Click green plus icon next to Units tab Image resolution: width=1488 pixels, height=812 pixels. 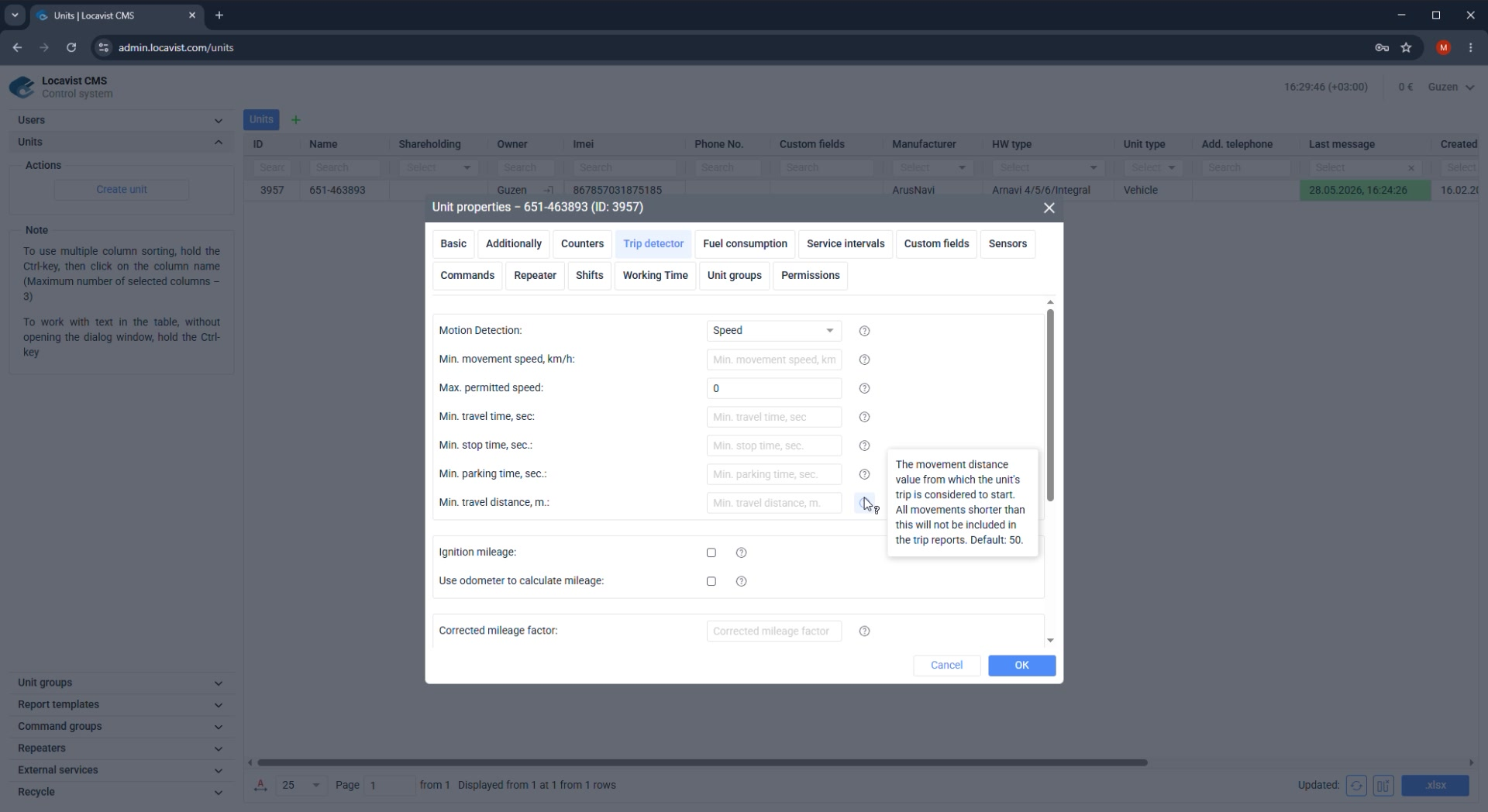[295, 120]
